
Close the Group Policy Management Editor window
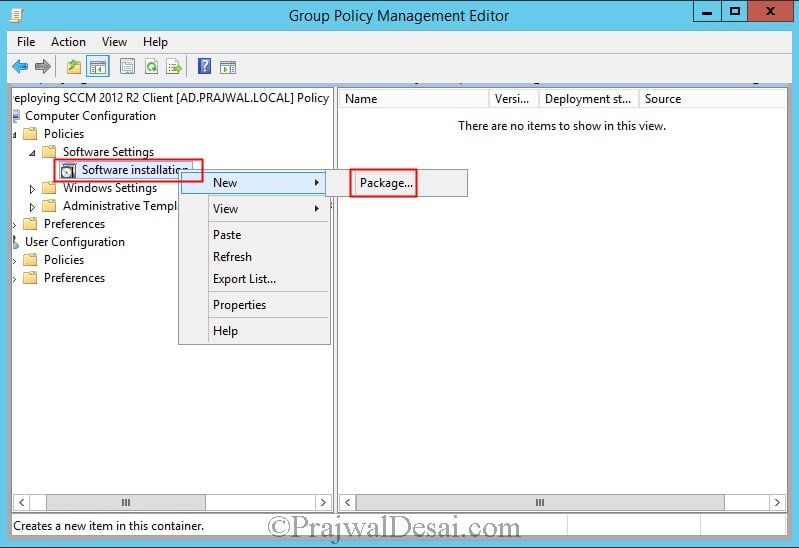tap(770, 11)
